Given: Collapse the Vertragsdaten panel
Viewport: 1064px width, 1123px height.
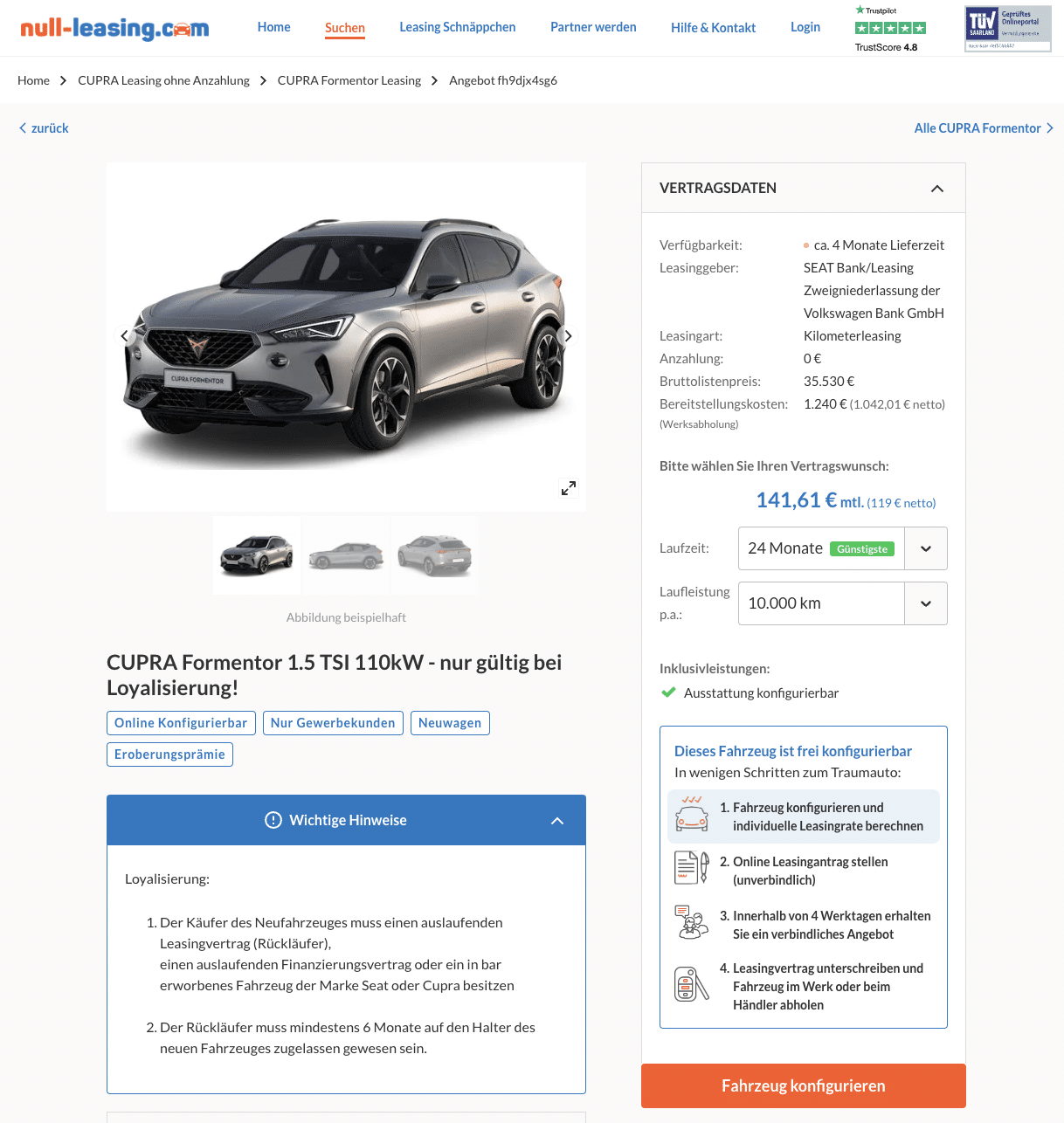Looking at the screenshot, I should point(937,189).
